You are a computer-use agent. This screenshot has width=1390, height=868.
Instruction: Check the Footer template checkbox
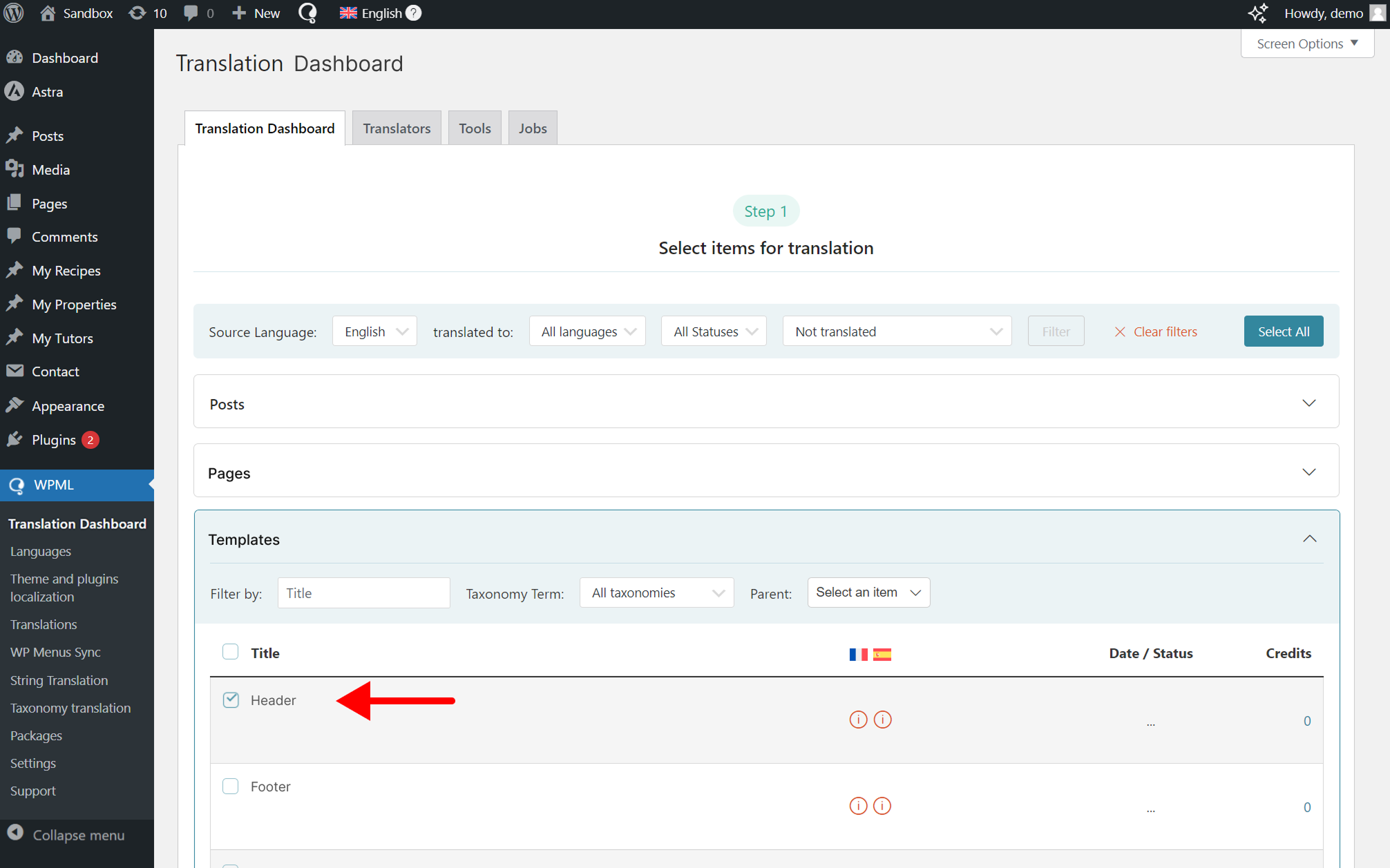(x=230, y=786)
